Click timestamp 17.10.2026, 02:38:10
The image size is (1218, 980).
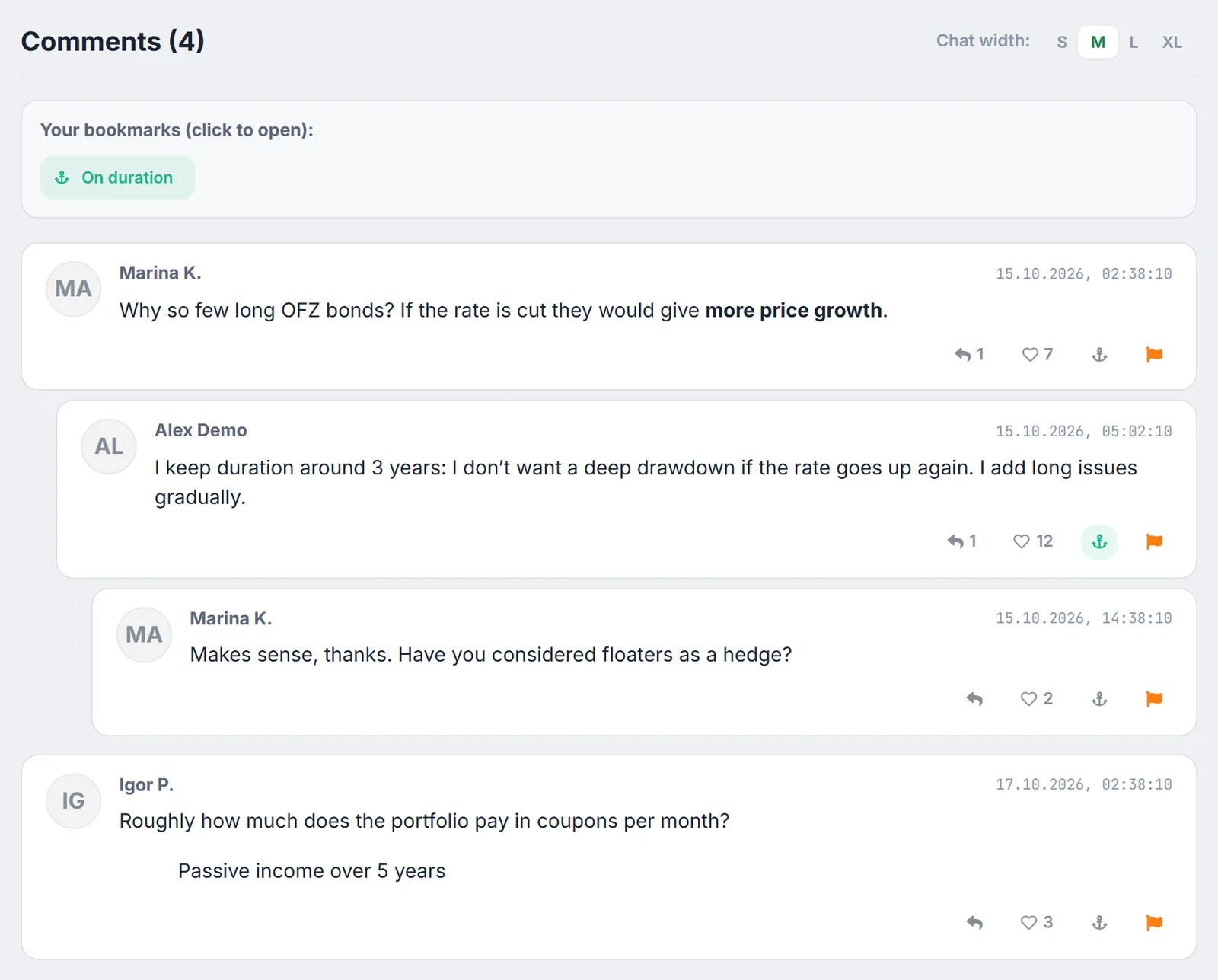click(x=1084, y=784)
